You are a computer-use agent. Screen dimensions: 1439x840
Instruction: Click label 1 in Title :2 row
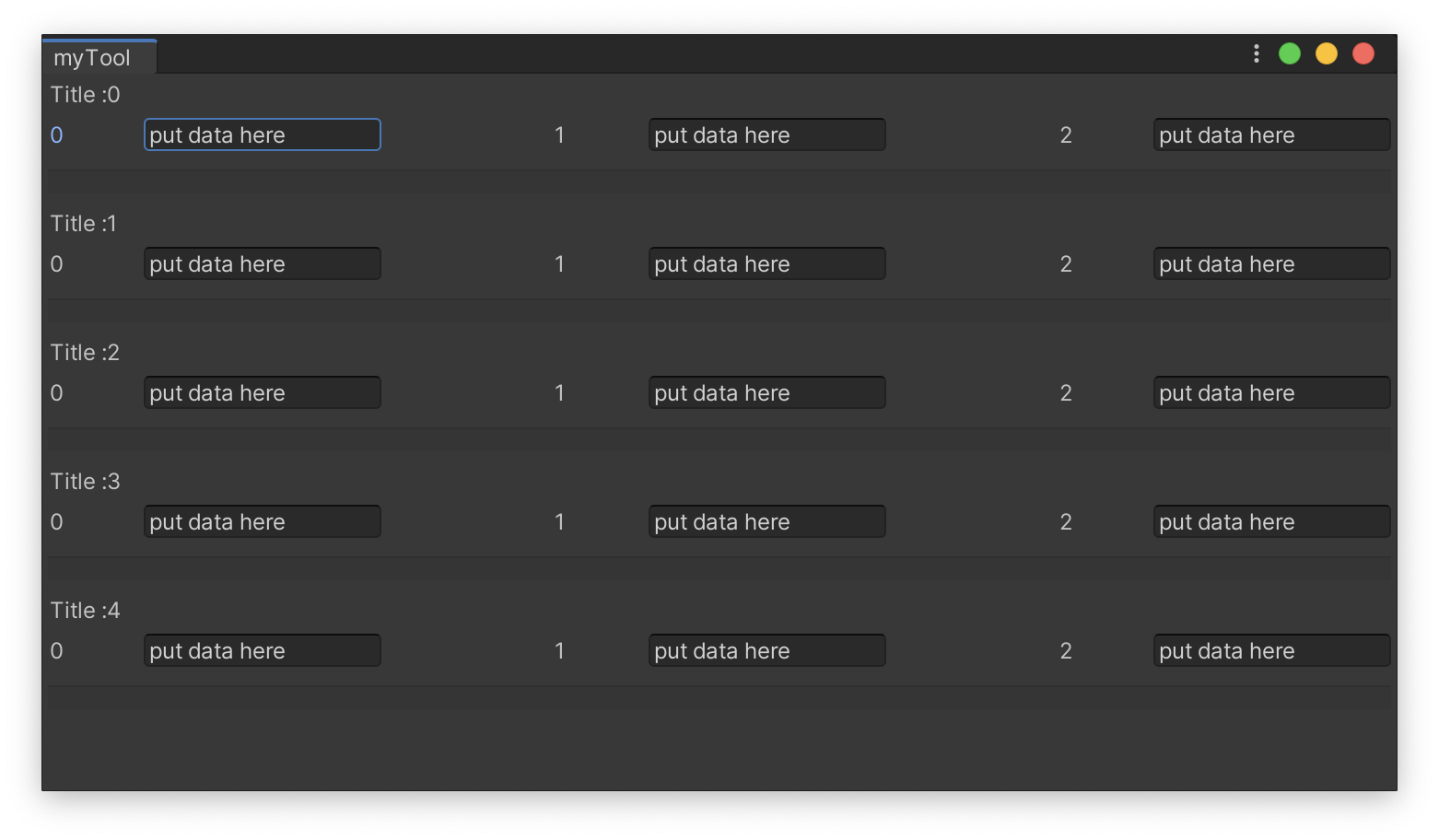point(559,393)
